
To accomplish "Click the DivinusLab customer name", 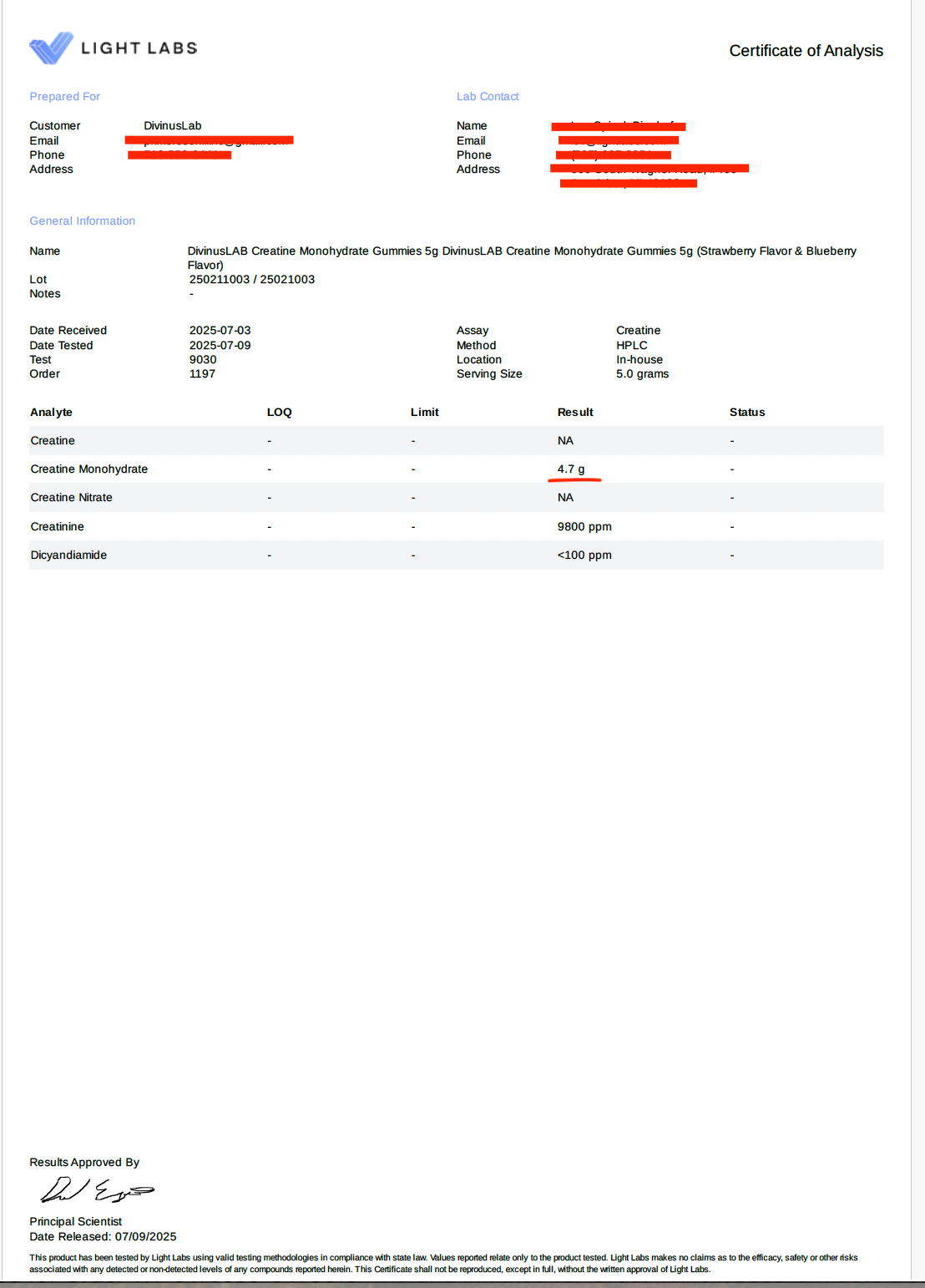I will (x=172, y=126).
